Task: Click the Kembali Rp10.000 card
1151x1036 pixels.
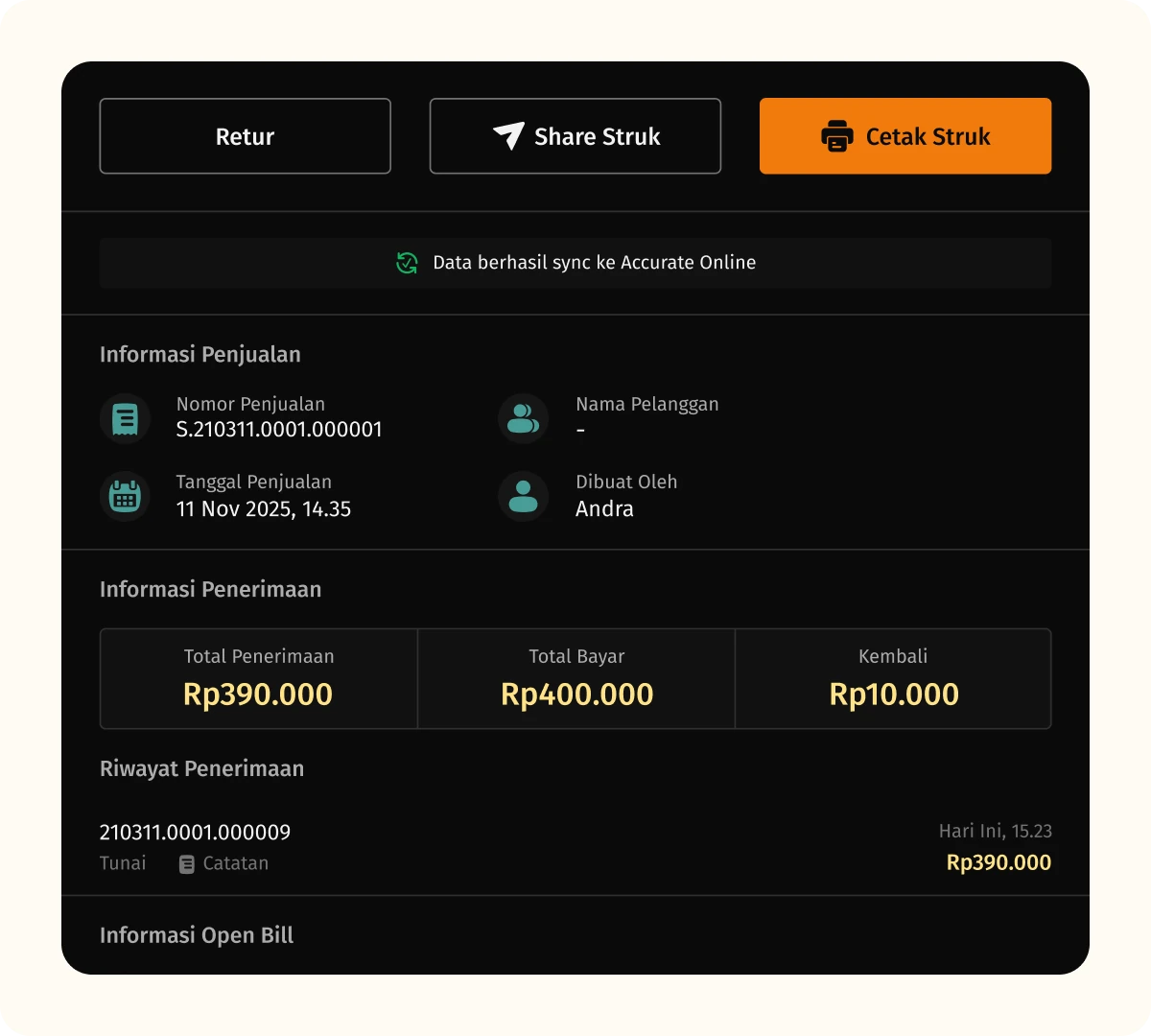Action: pyautogui.click(x=893, y=679)
